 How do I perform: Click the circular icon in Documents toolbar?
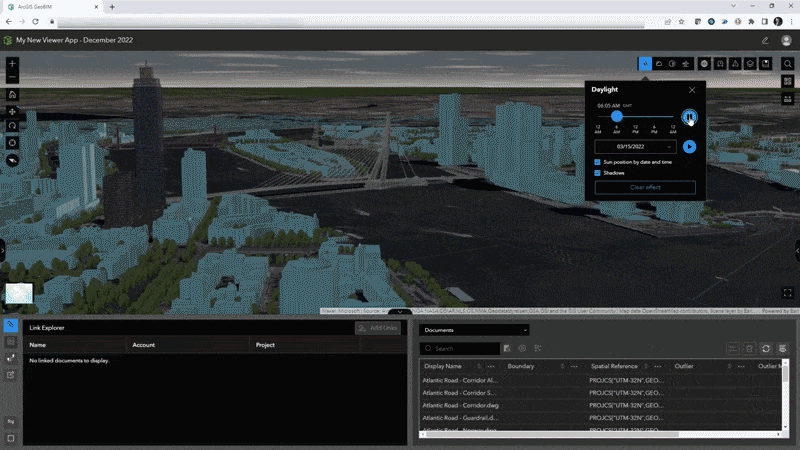click(522, 348)
